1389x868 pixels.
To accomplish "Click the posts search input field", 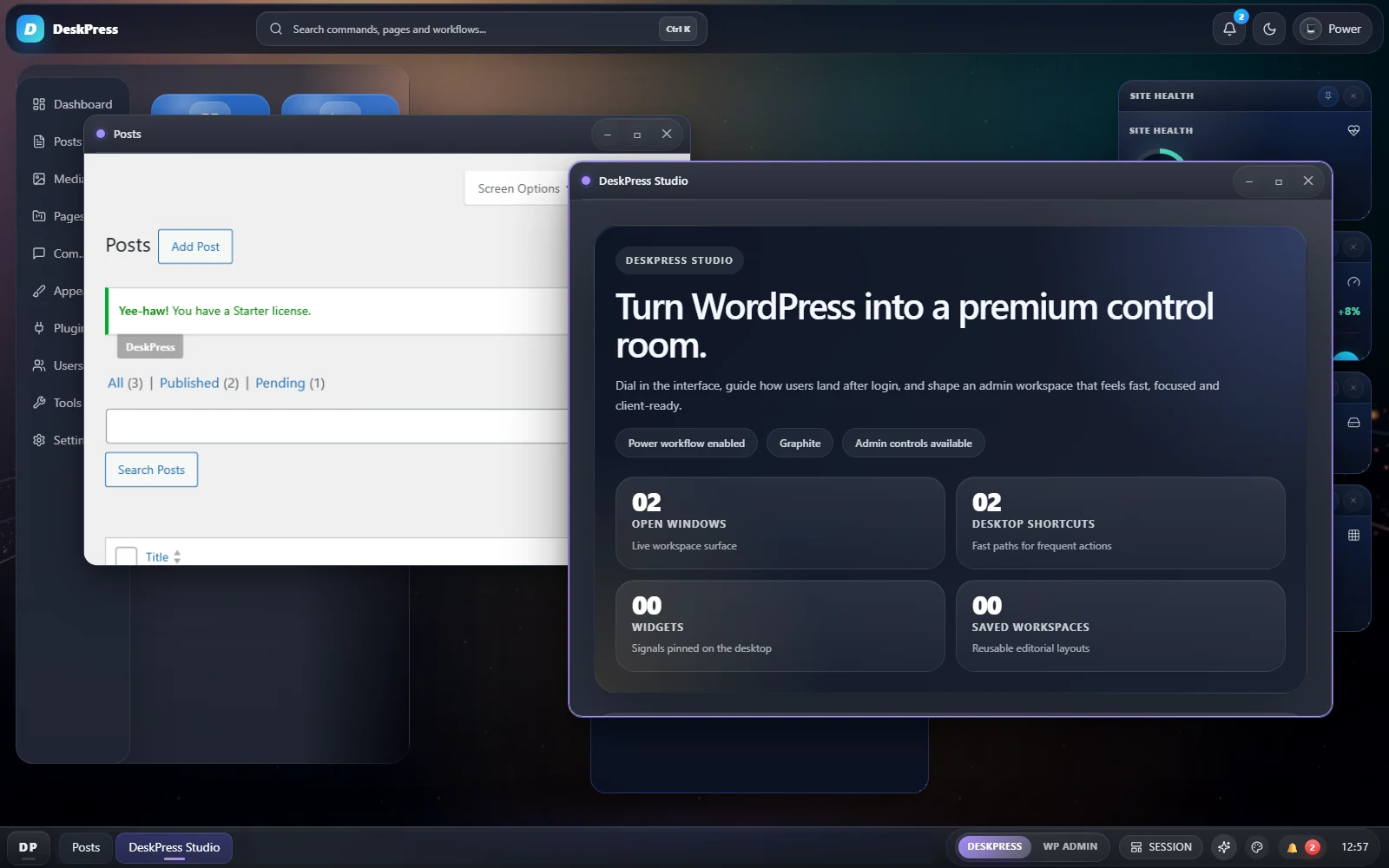I will (337, 426).
